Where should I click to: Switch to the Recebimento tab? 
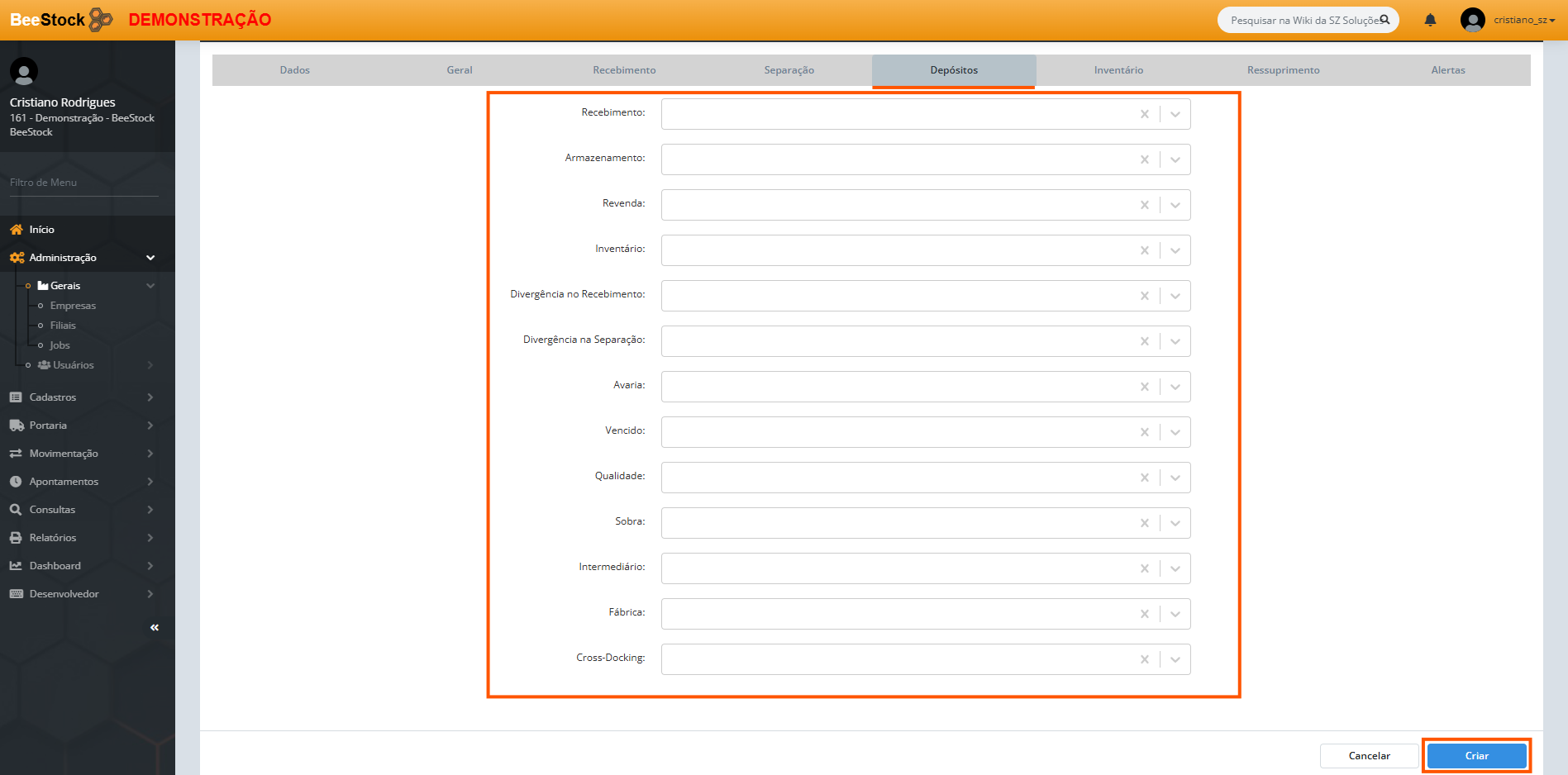[624, 70]
